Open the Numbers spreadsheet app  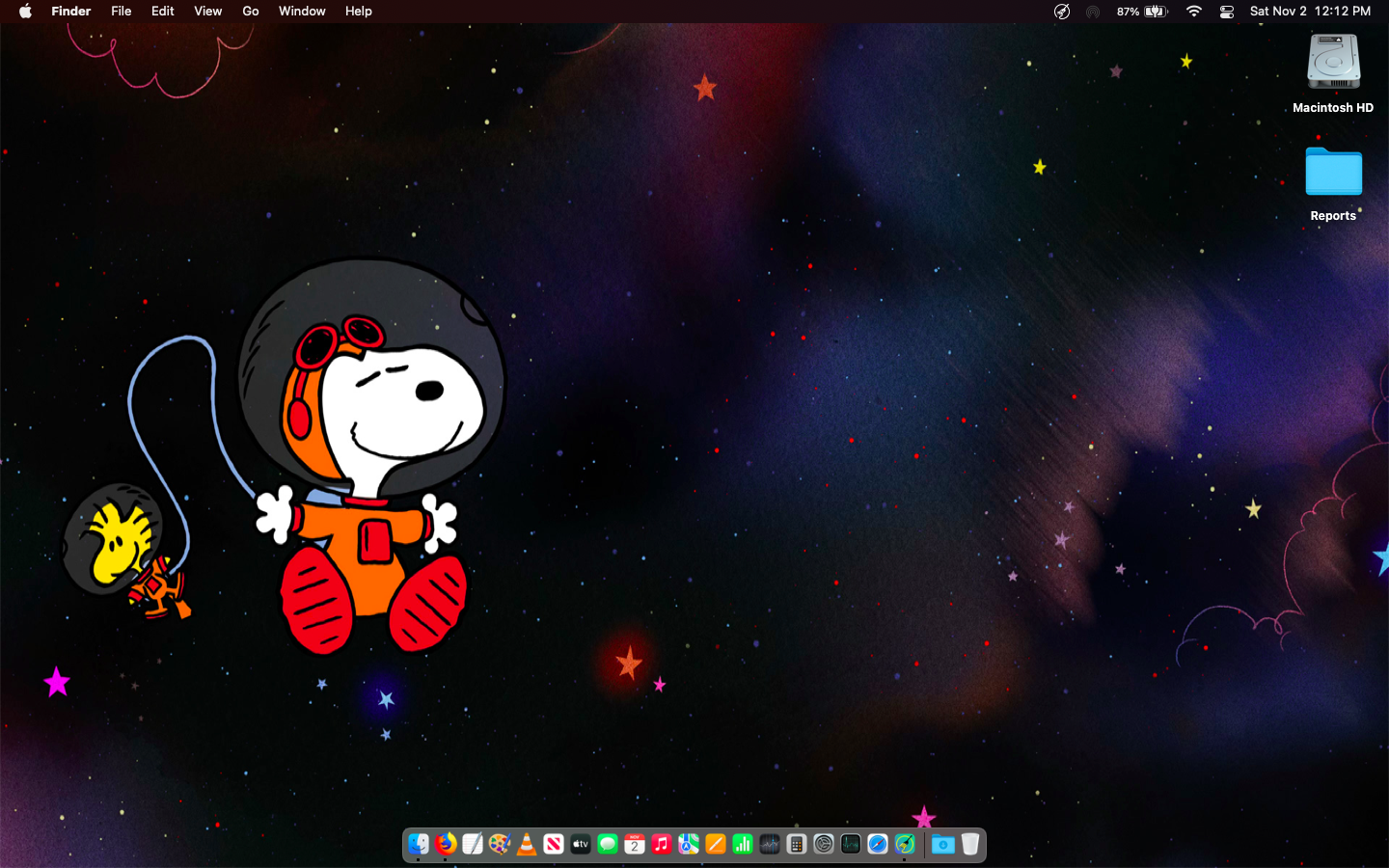click(743, 844)
